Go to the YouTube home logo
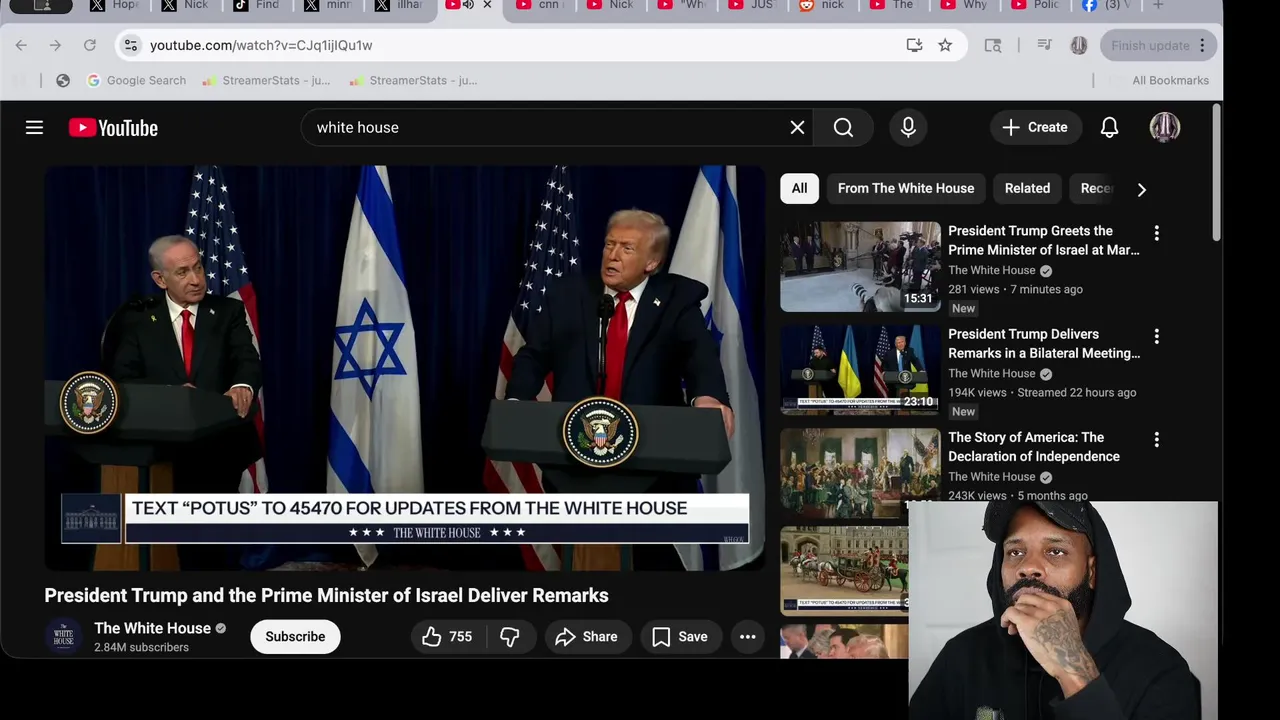1280x720 pixels. click(x=113, y=128)
